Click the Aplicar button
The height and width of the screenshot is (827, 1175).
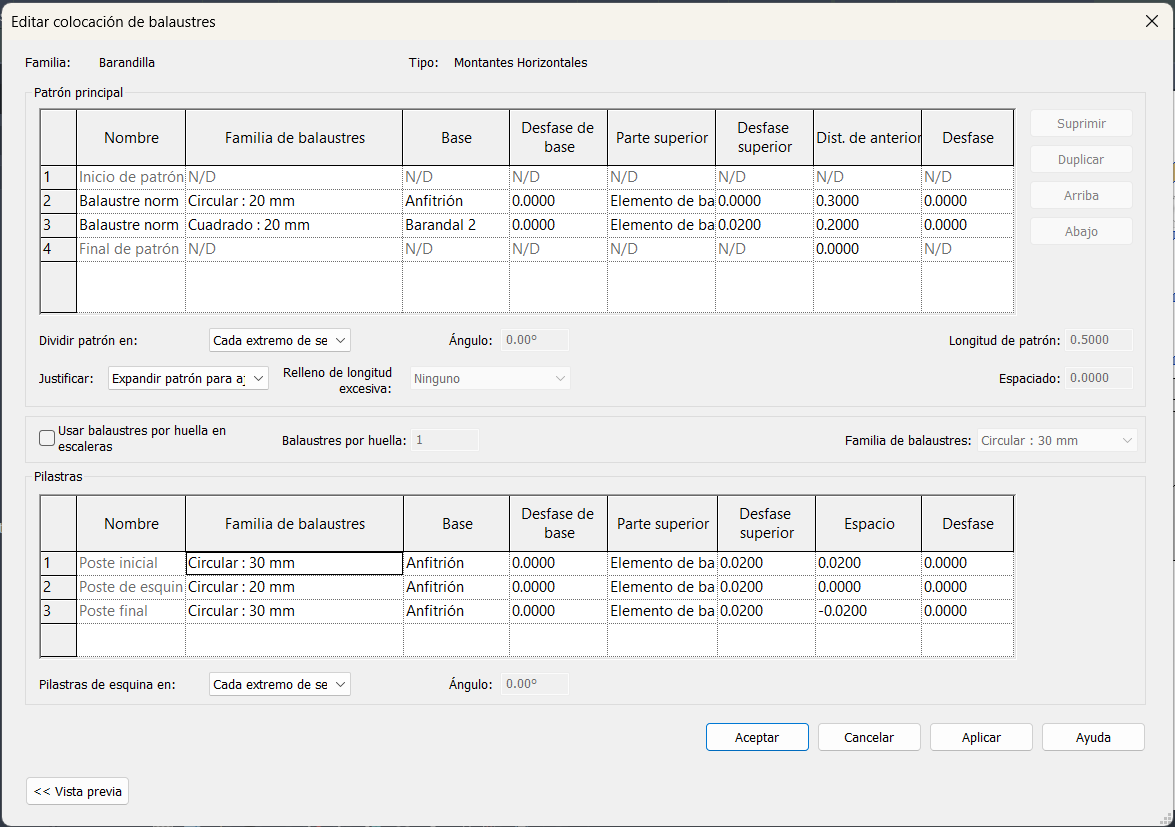click(x=980, y=737)
